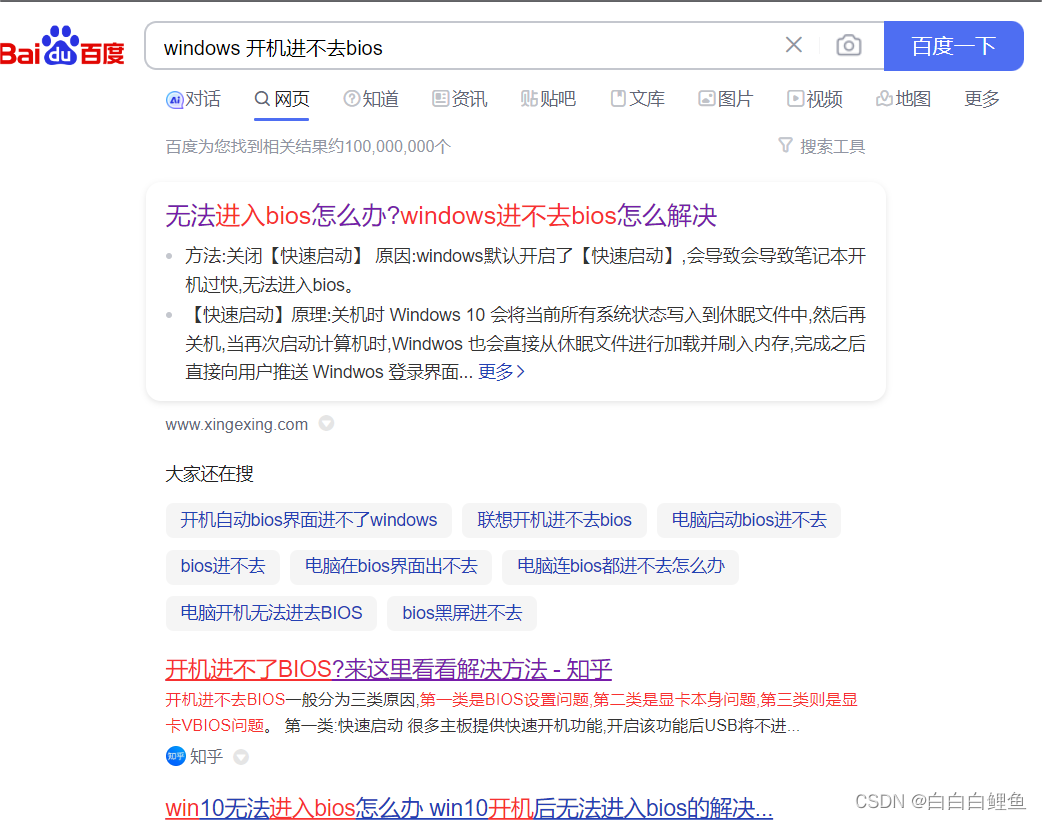This screenshot has height=820, width=1042.
Task: Go to the 文库 tab
Action: [637, 99]
